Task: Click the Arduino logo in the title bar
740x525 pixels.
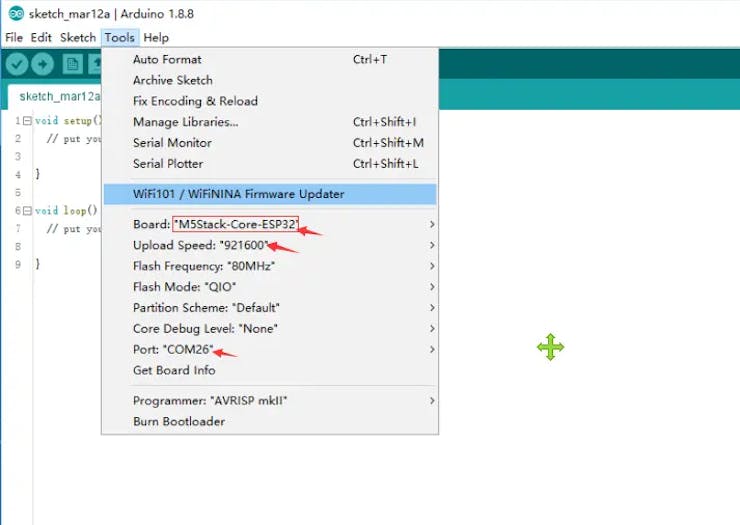Action: tap(16, 13)
